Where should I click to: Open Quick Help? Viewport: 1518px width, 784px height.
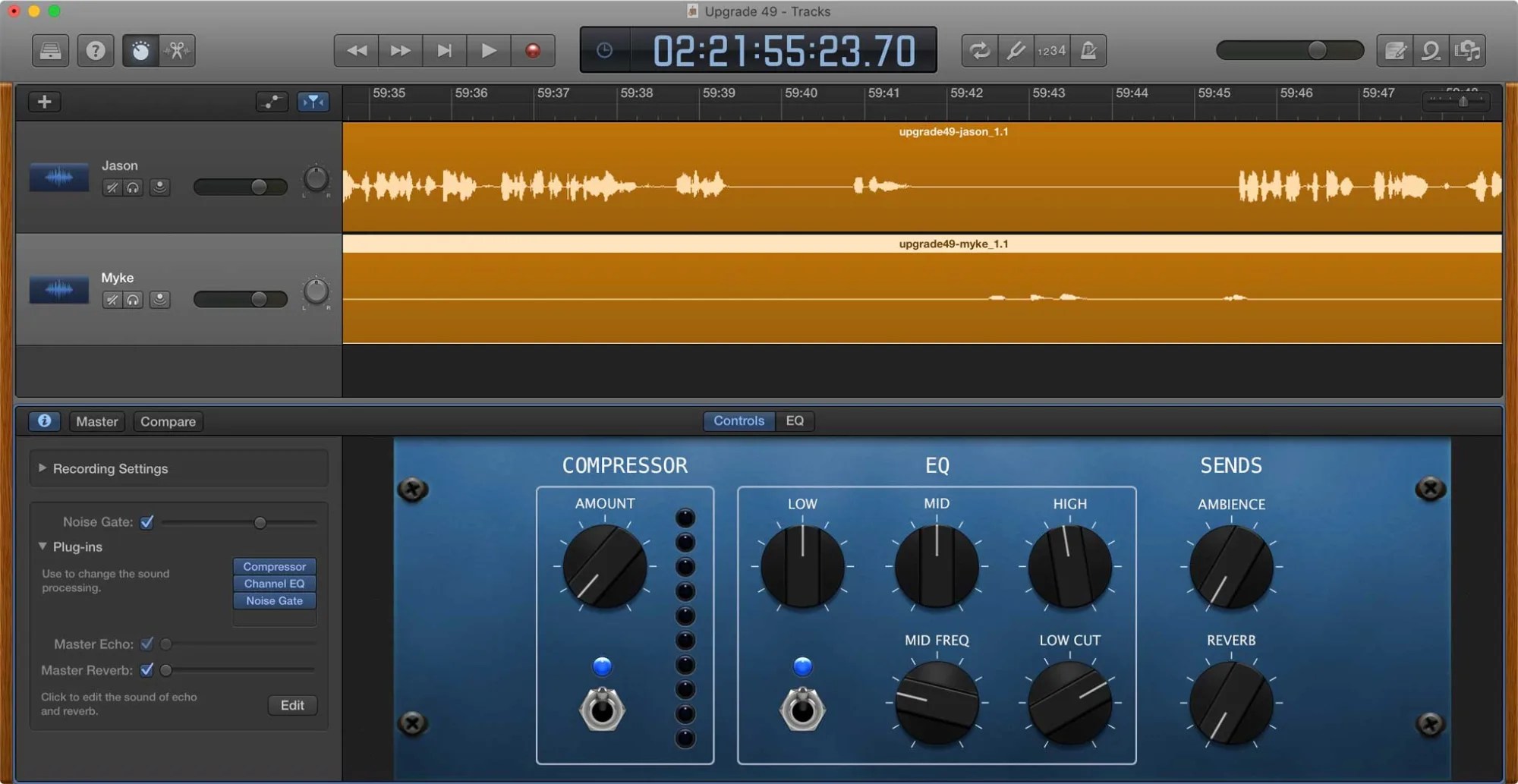coord(95,50)
